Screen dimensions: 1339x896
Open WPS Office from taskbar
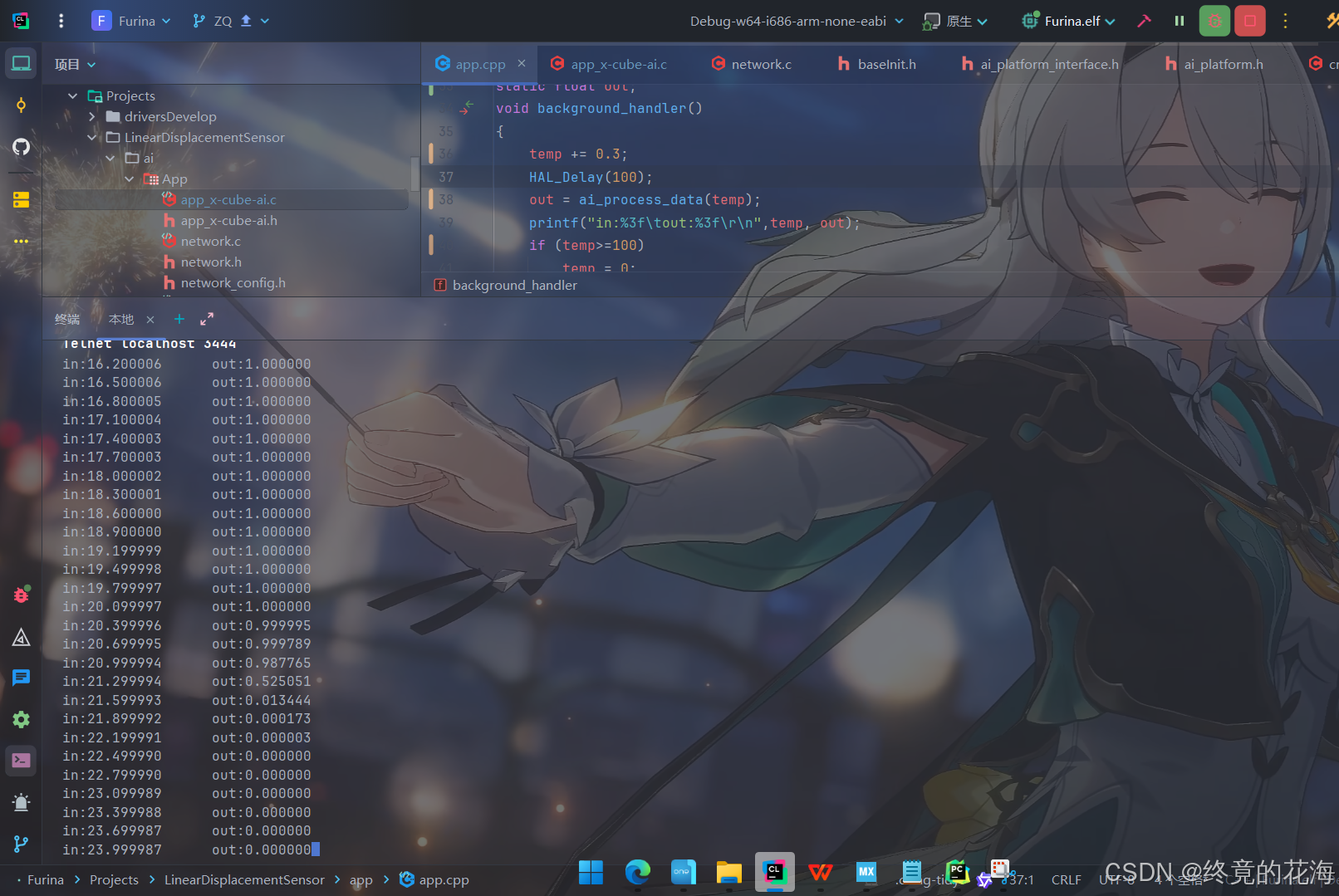821,872
